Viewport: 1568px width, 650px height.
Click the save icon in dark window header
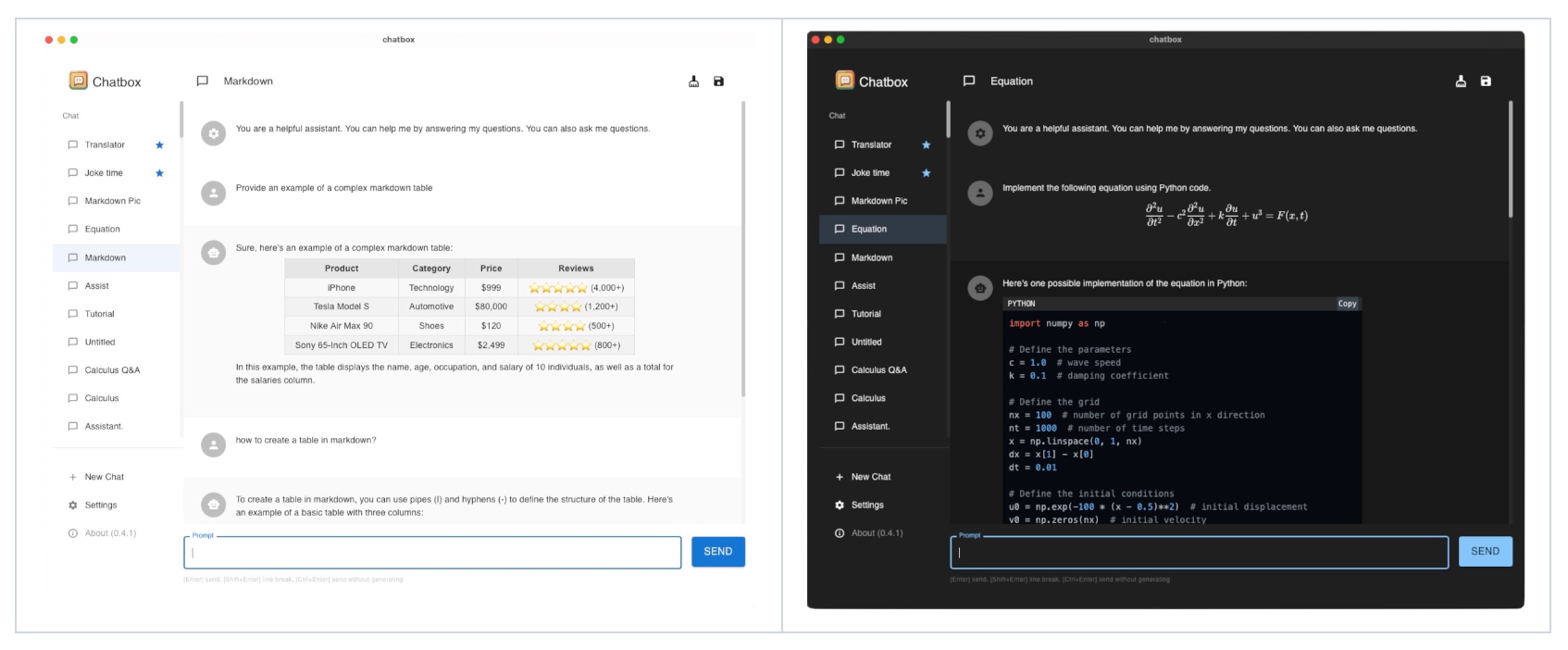1486,81
